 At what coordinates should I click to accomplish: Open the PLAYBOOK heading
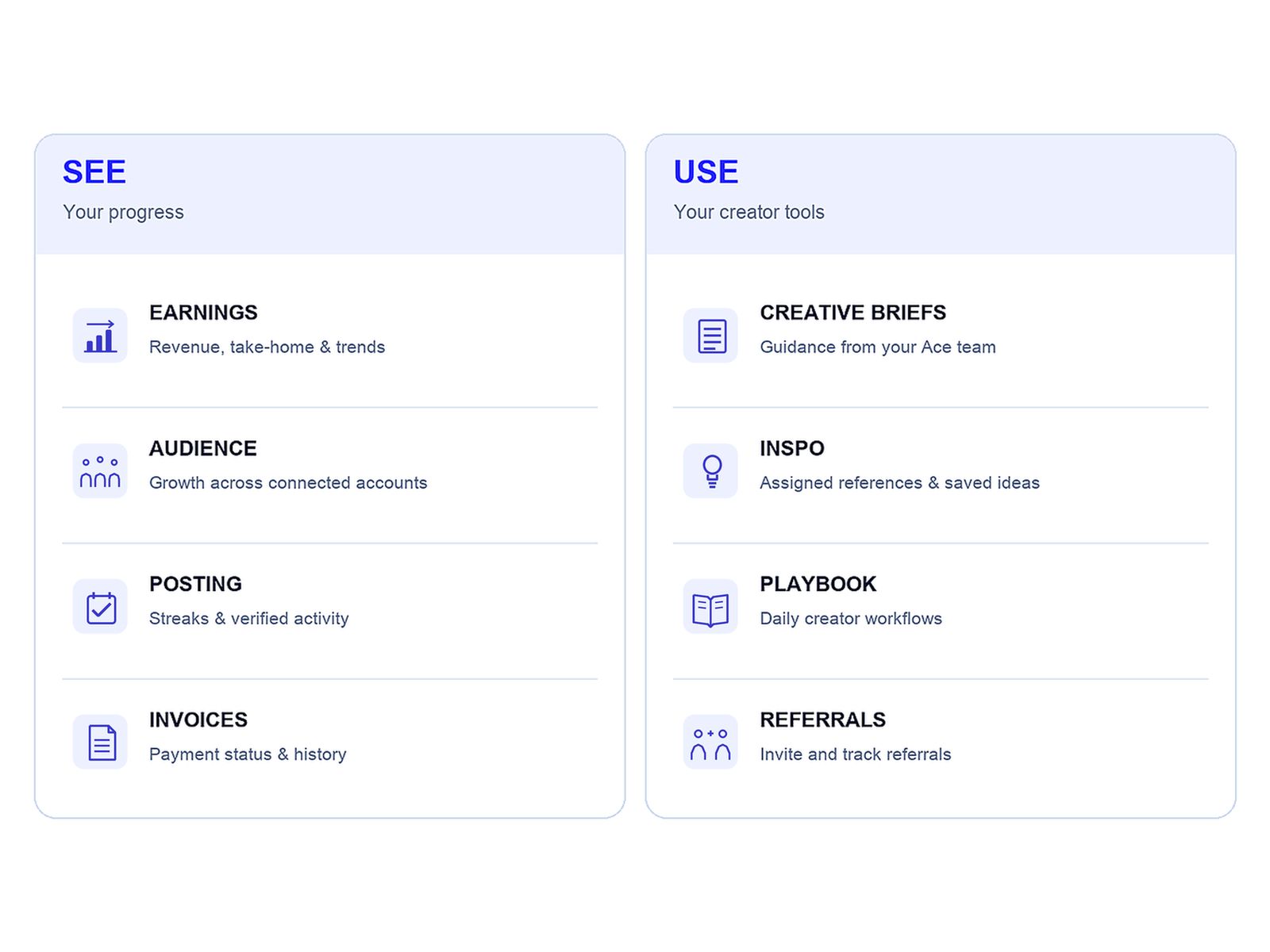(x=818, y=584)
